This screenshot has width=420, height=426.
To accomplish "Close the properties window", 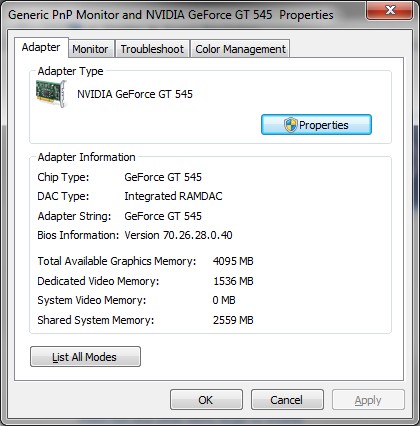I will tap(390, 10).
